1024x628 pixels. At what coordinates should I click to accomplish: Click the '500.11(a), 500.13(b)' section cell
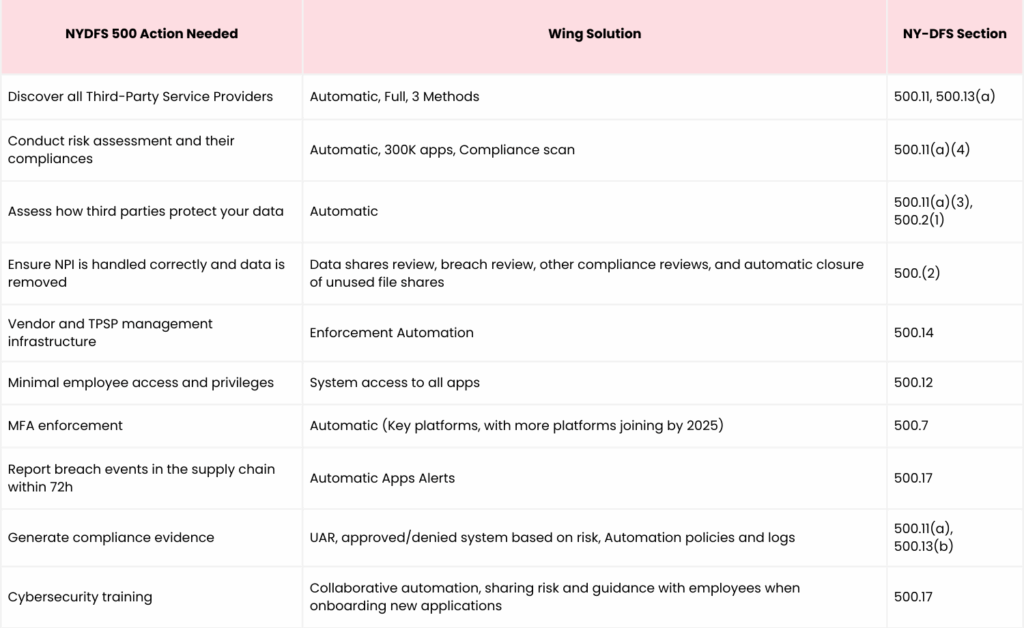point(955,538)
